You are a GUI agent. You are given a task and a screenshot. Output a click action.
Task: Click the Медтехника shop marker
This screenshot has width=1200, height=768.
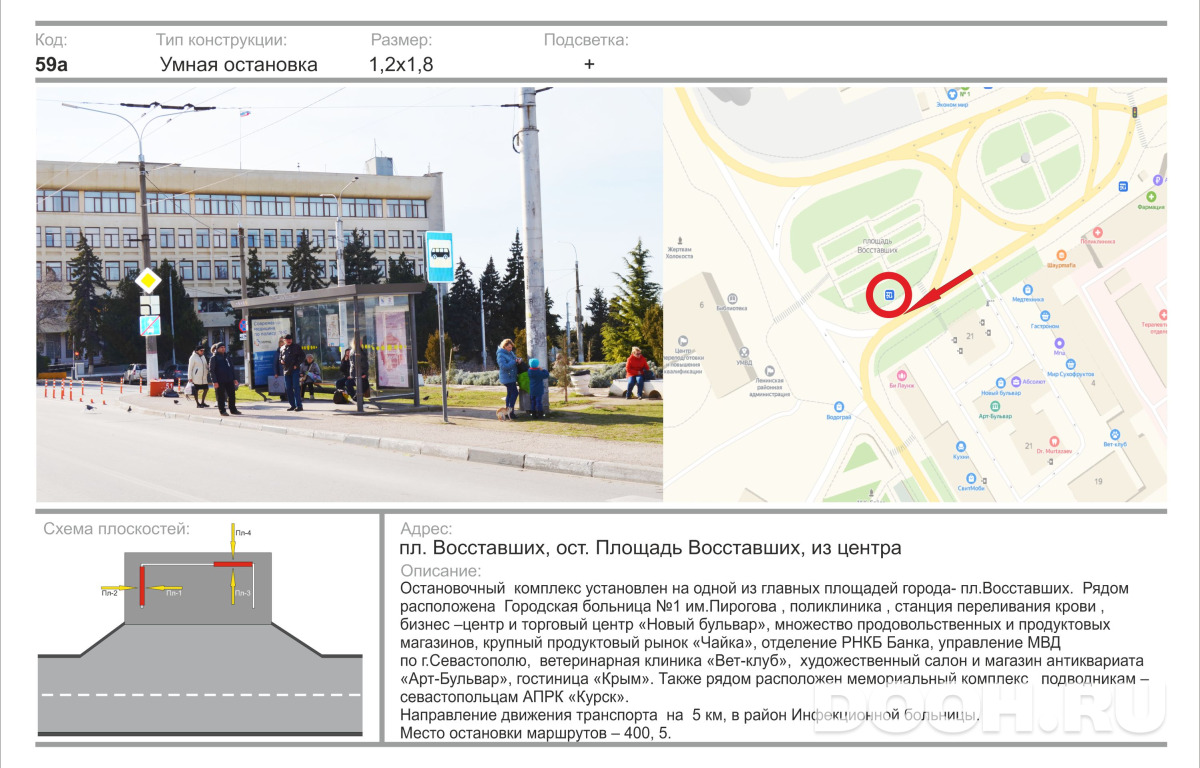pos(1027,288)
